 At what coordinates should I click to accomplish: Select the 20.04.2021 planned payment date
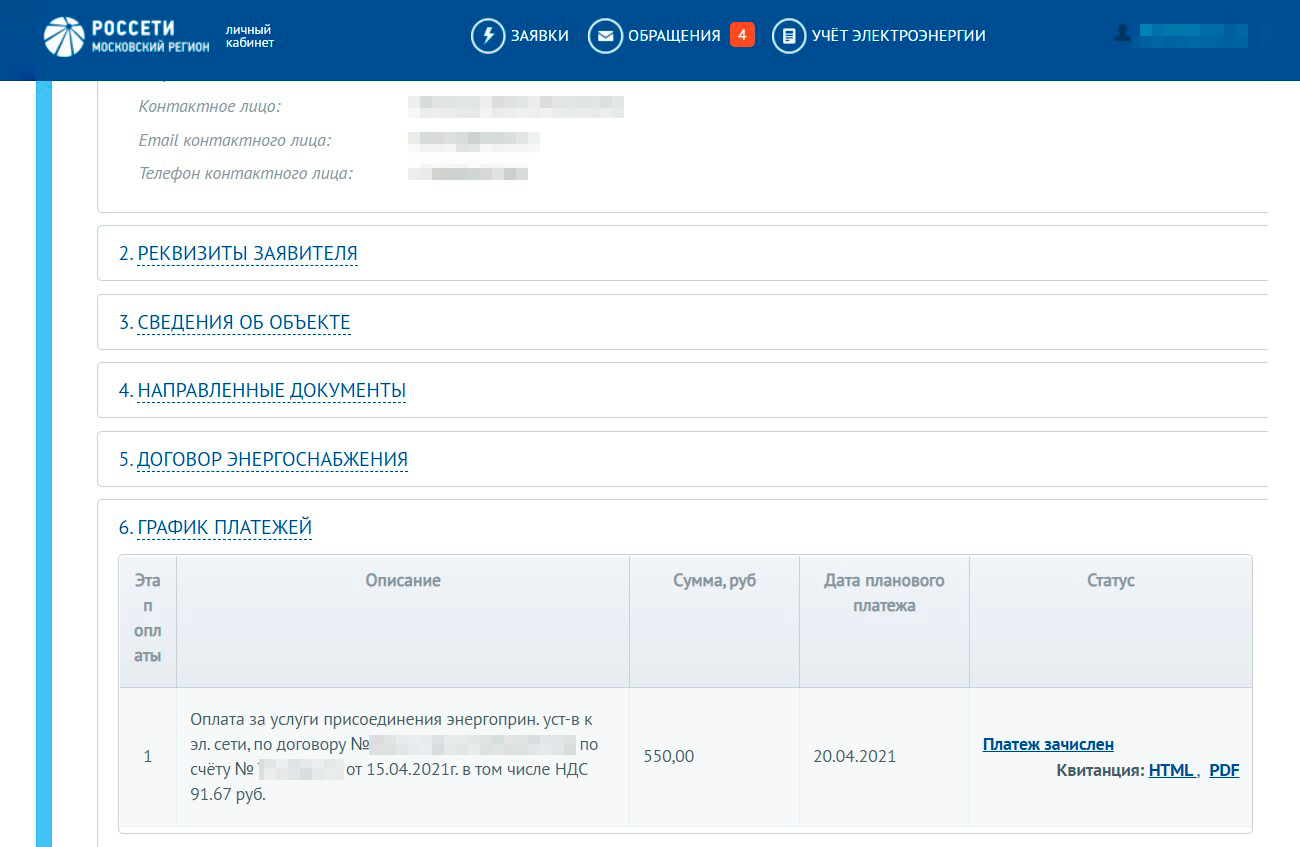[884, 757]
